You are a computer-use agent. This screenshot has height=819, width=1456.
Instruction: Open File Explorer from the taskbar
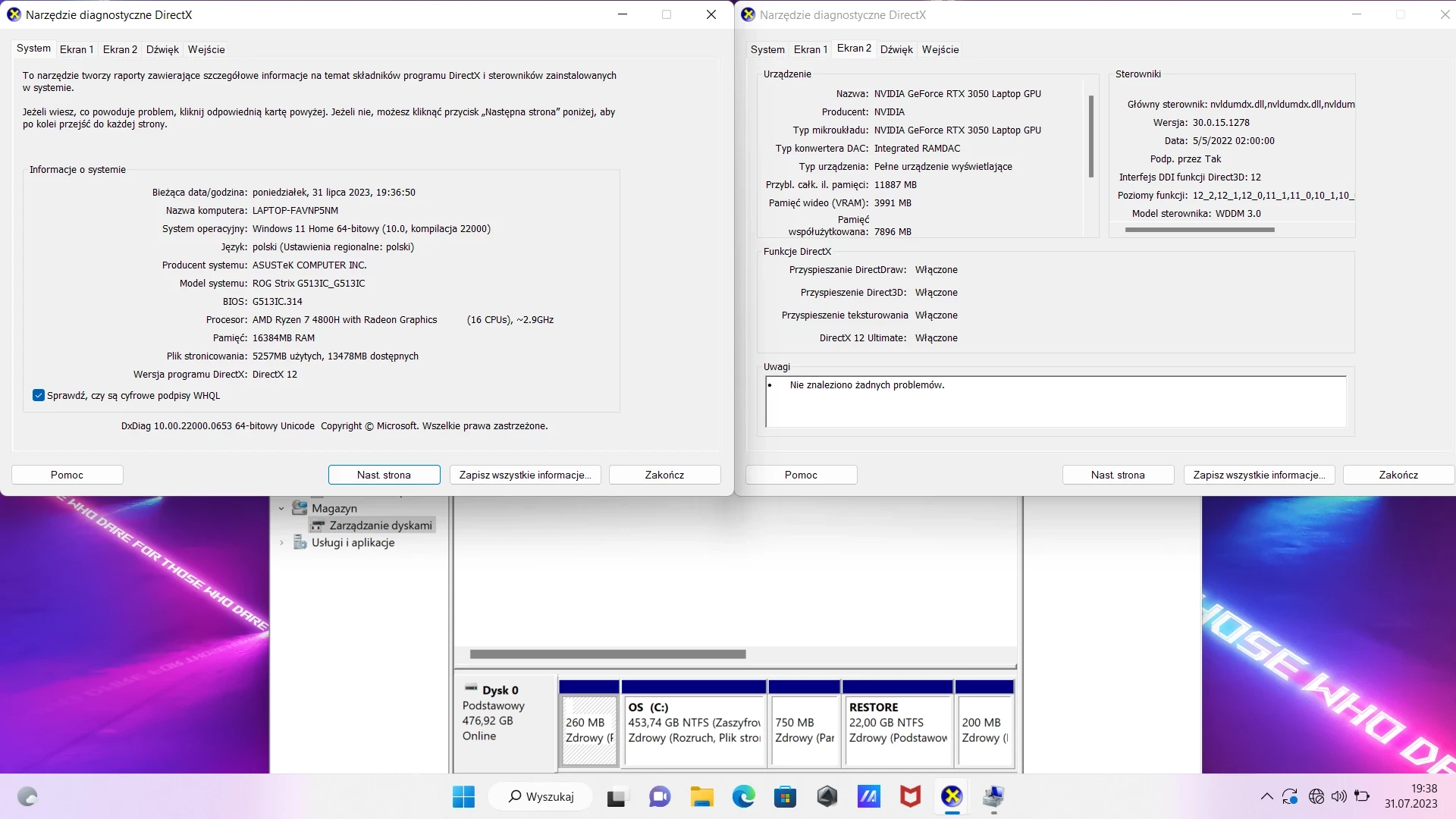(702, 796)
